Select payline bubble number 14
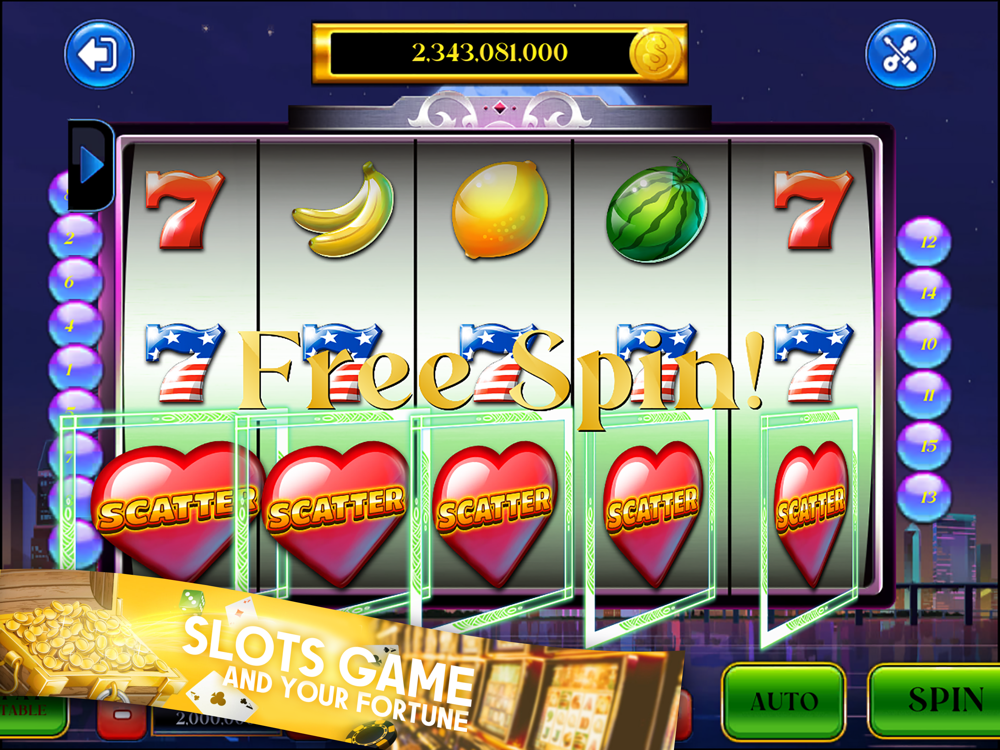Image resolution: width=1000 pixels, height=750 pixels. (924, 292)
